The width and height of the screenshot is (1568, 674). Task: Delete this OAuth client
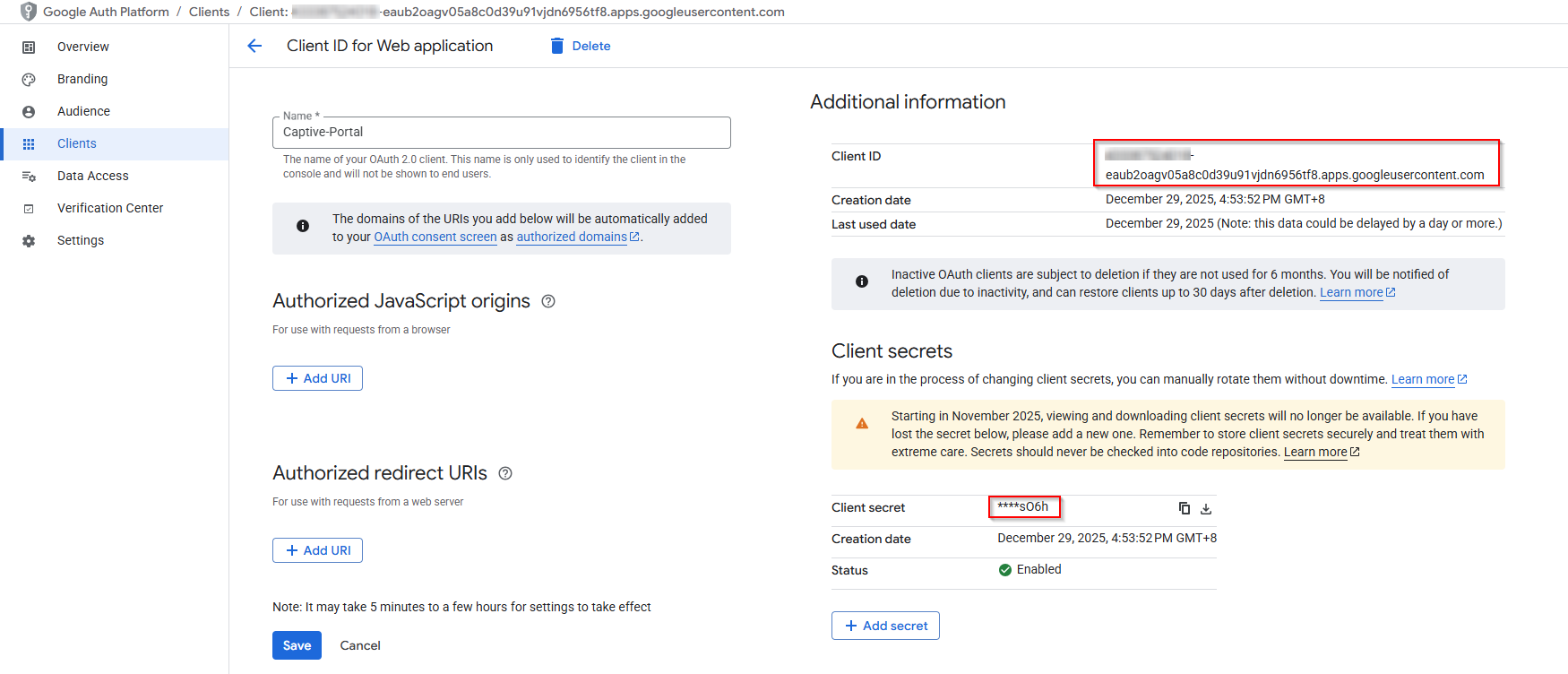pyautogui.click(x=581, y=46)
